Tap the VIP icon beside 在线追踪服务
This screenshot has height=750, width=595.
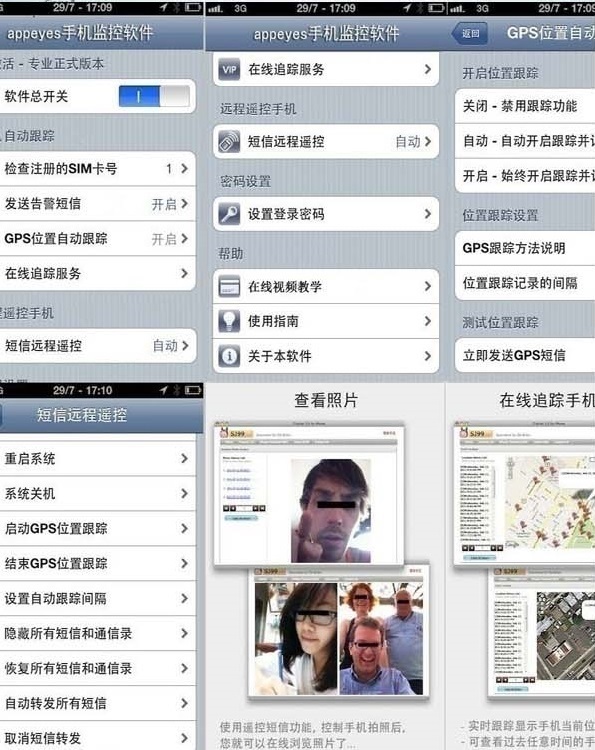click(230, 70)
